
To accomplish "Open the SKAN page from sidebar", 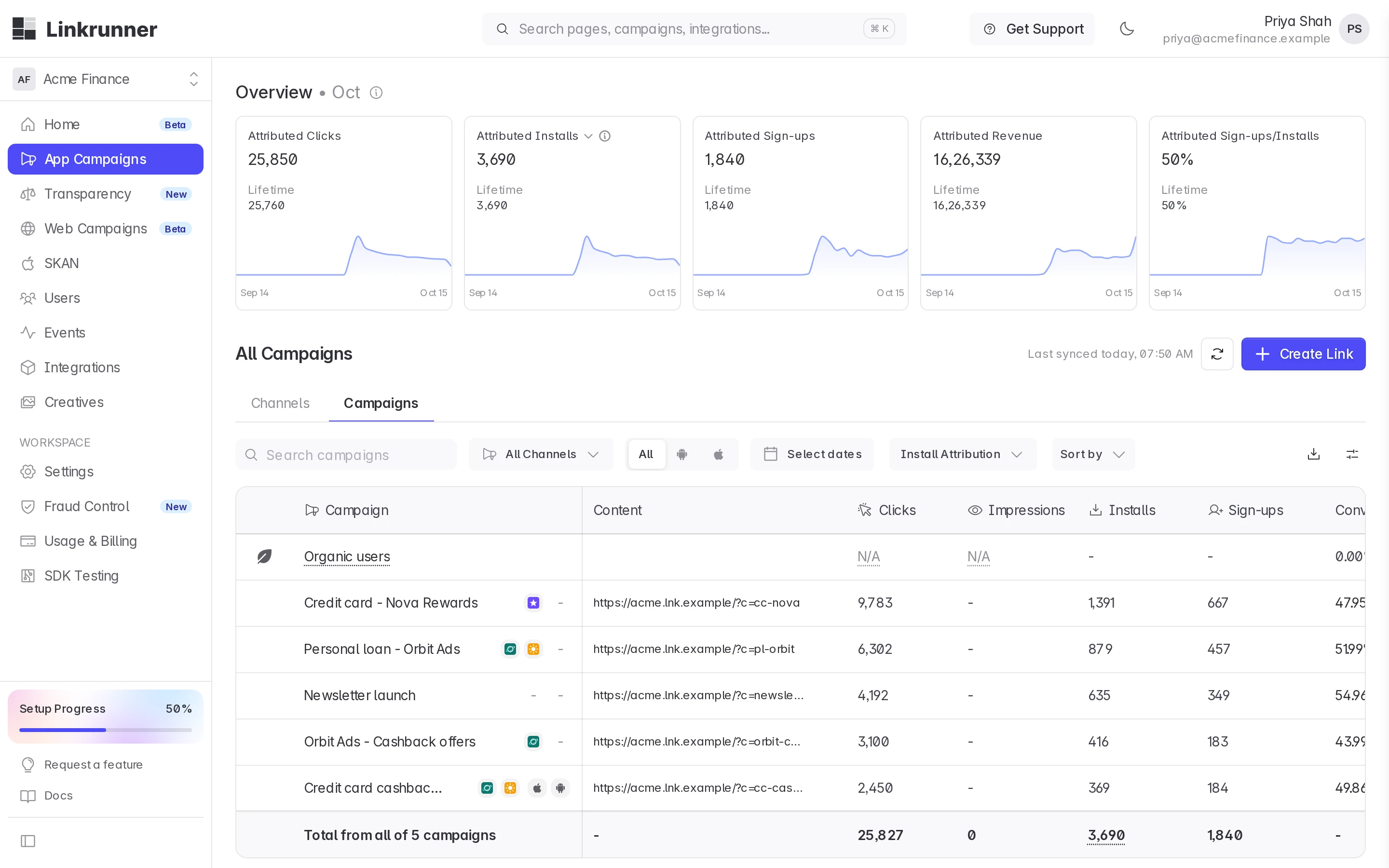I will (x=106, y=263).
